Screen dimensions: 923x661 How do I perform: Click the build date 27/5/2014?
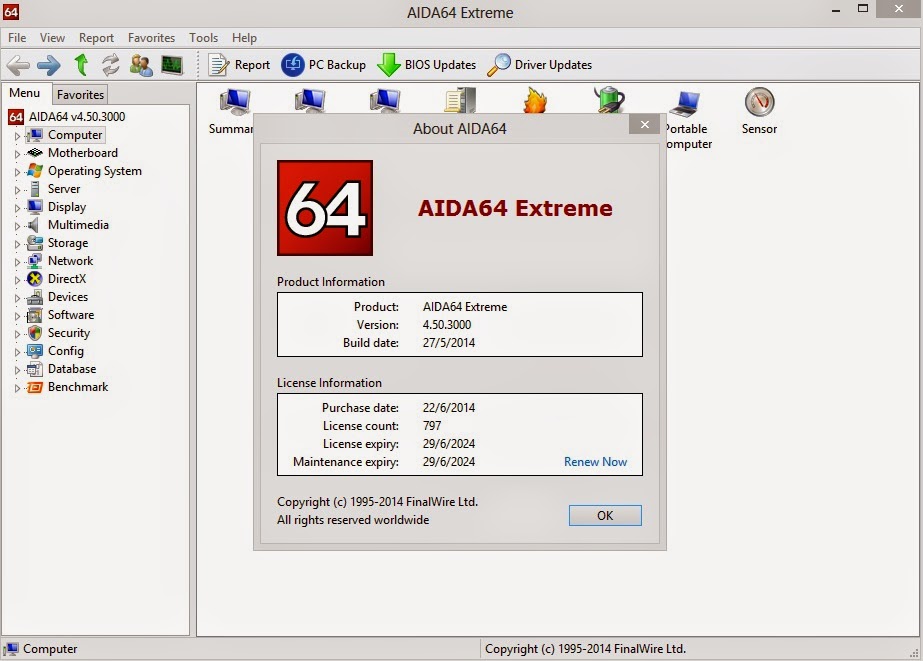(x=449, y=343)
